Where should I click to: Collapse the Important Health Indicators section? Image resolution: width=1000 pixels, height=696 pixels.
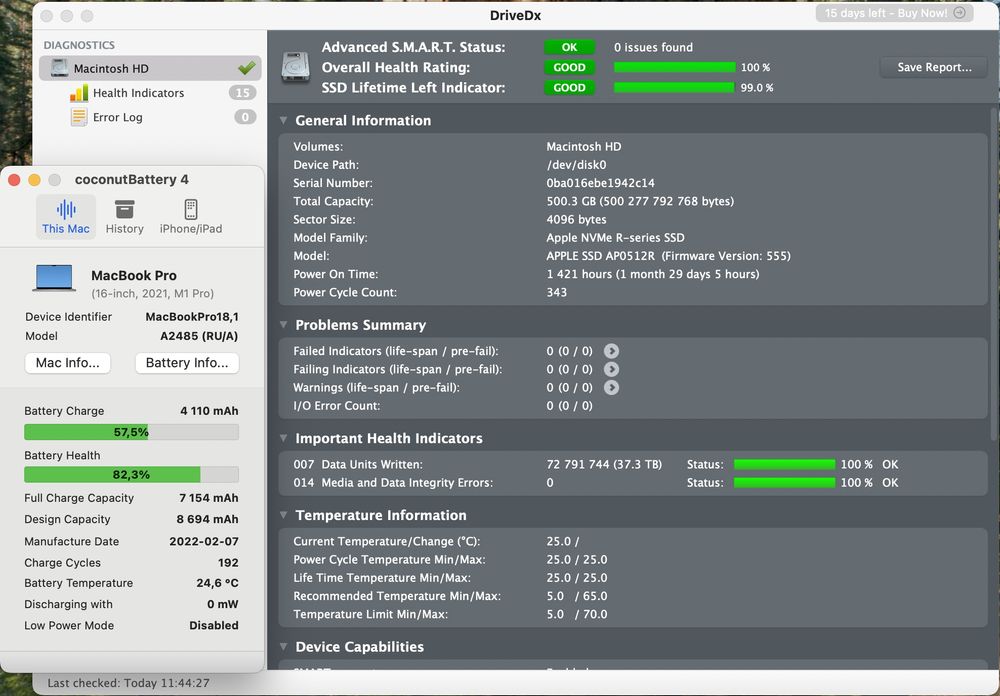pyautogui.click(x=283, y=438)
